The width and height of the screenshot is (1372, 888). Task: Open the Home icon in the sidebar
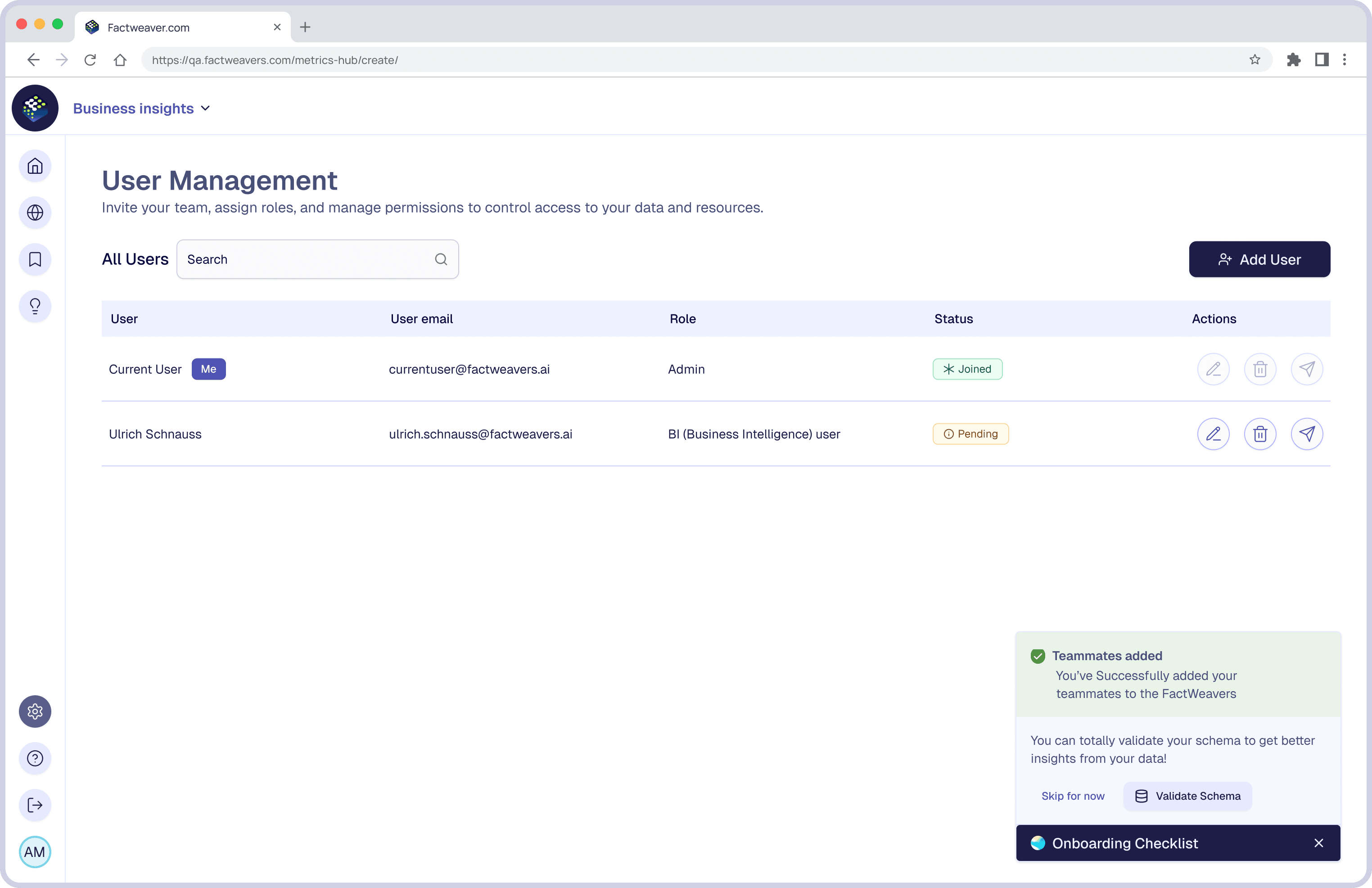click(35, 166)
